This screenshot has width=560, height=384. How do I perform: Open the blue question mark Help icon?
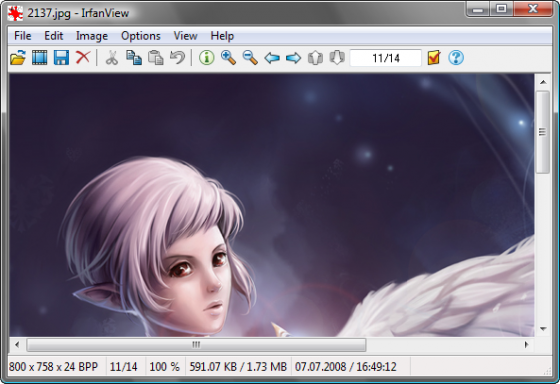pos(456,58)
